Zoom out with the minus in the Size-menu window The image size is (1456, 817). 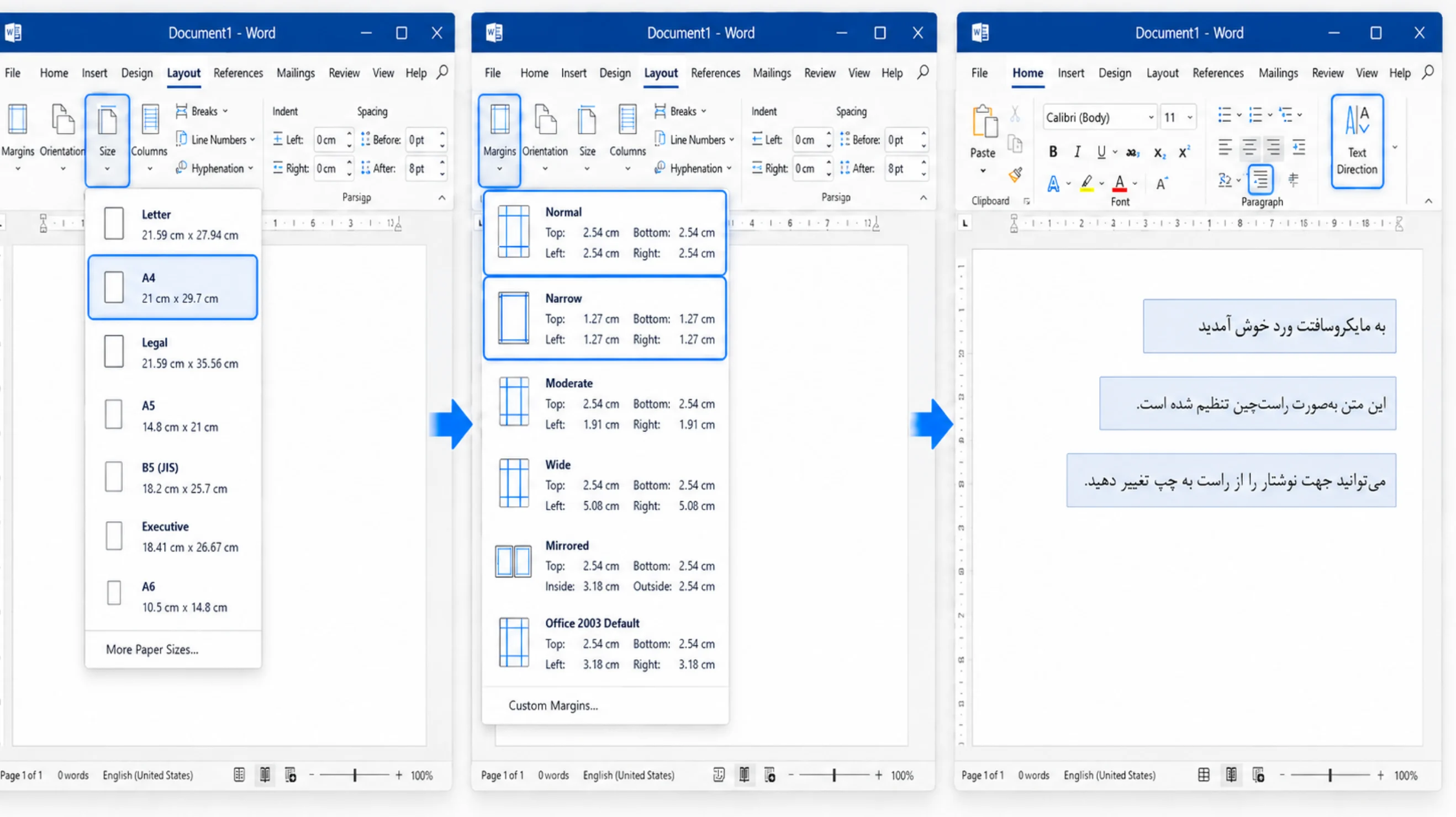click(312, 775)
